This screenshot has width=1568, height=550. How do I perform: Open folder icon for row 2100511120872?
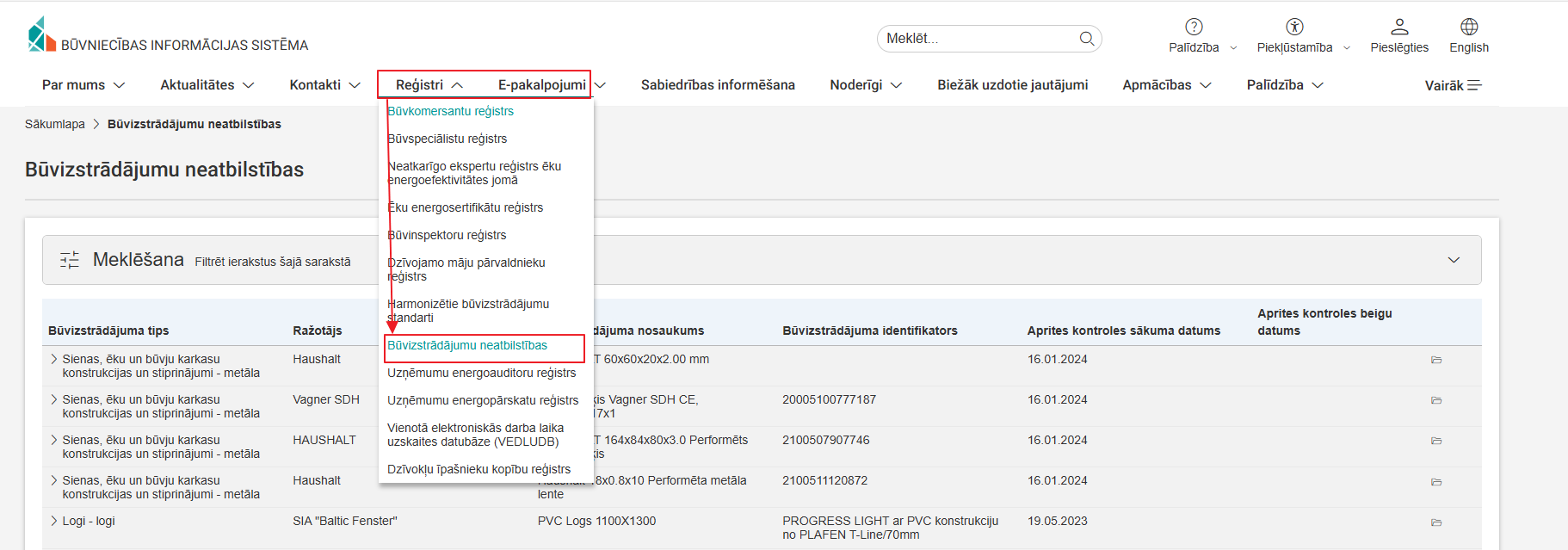click(1436, 482)
